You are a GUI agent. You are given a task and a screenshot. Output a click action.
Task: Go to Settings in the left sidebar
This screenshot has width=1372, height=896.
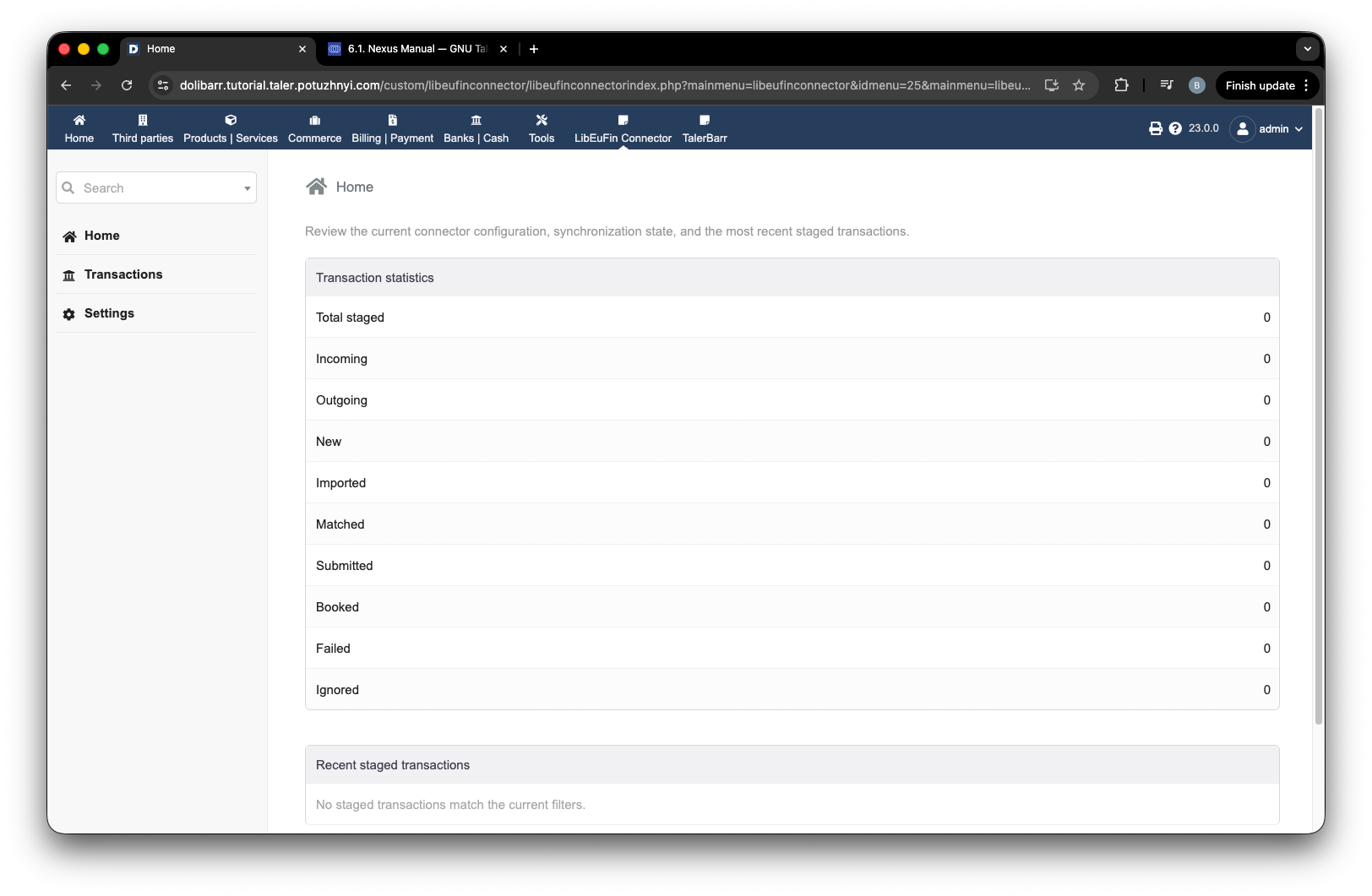click(x=109, y=313)
